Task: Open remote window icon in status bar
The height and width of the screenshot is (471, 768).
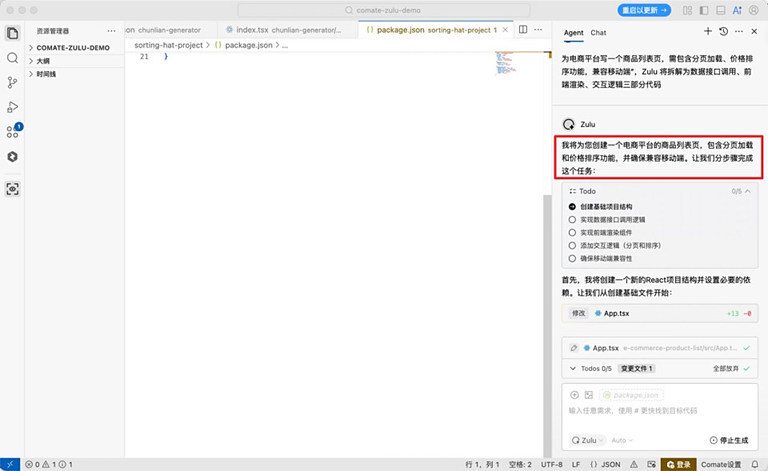Action: pyautogui.click(x=10, y=464)
